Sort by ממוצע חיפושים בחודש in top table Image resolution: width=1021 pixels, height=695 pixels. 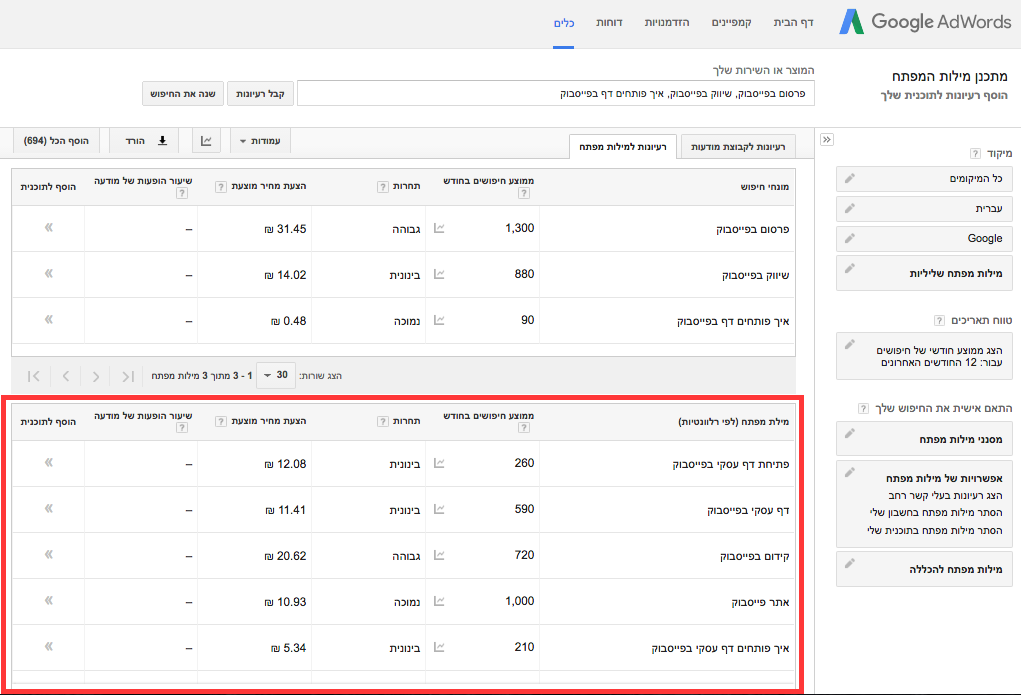pos(489,180)
